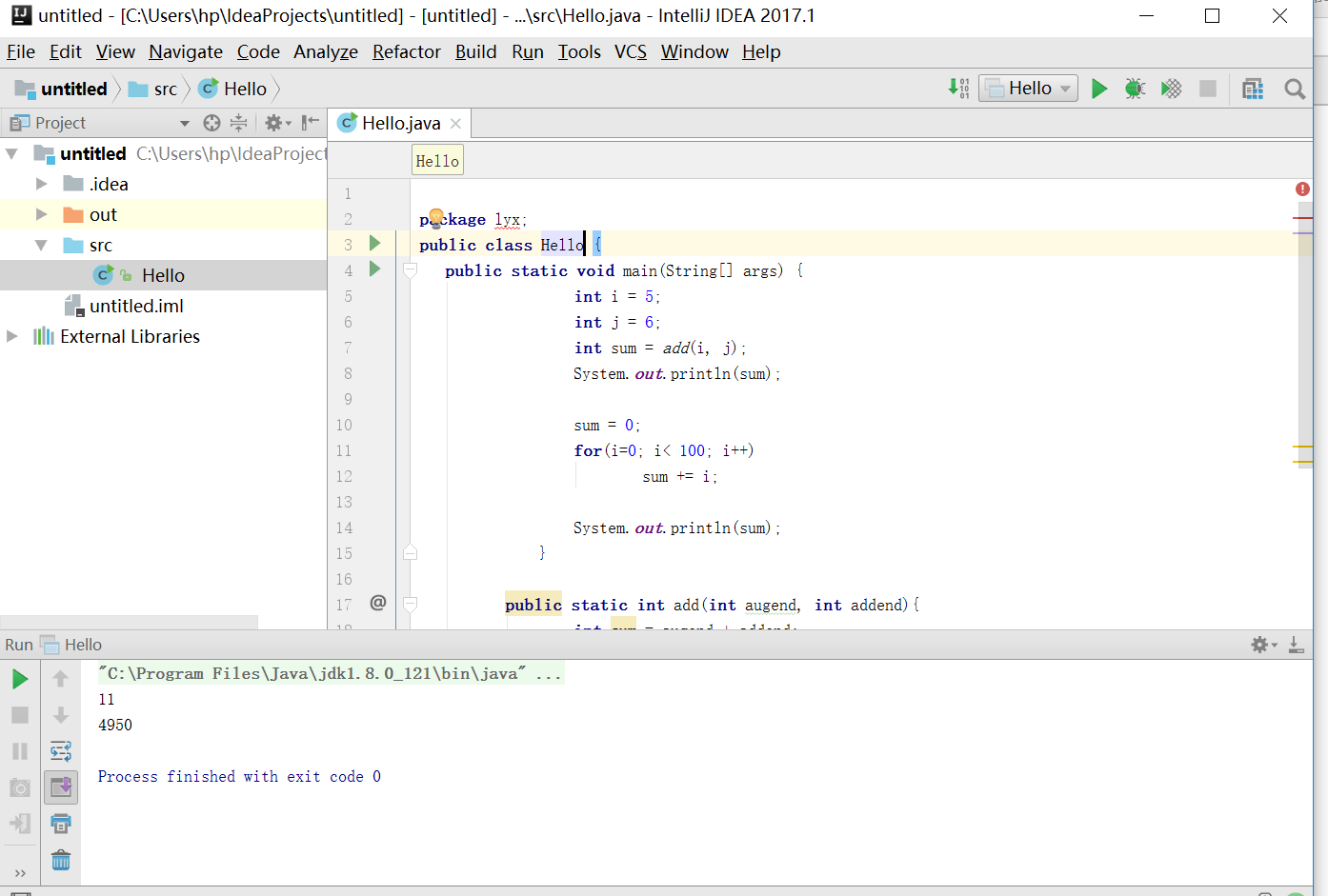The image size is (1328, 896).
Task: Fold the main method at line 4
Action: [x=411, y=270]
